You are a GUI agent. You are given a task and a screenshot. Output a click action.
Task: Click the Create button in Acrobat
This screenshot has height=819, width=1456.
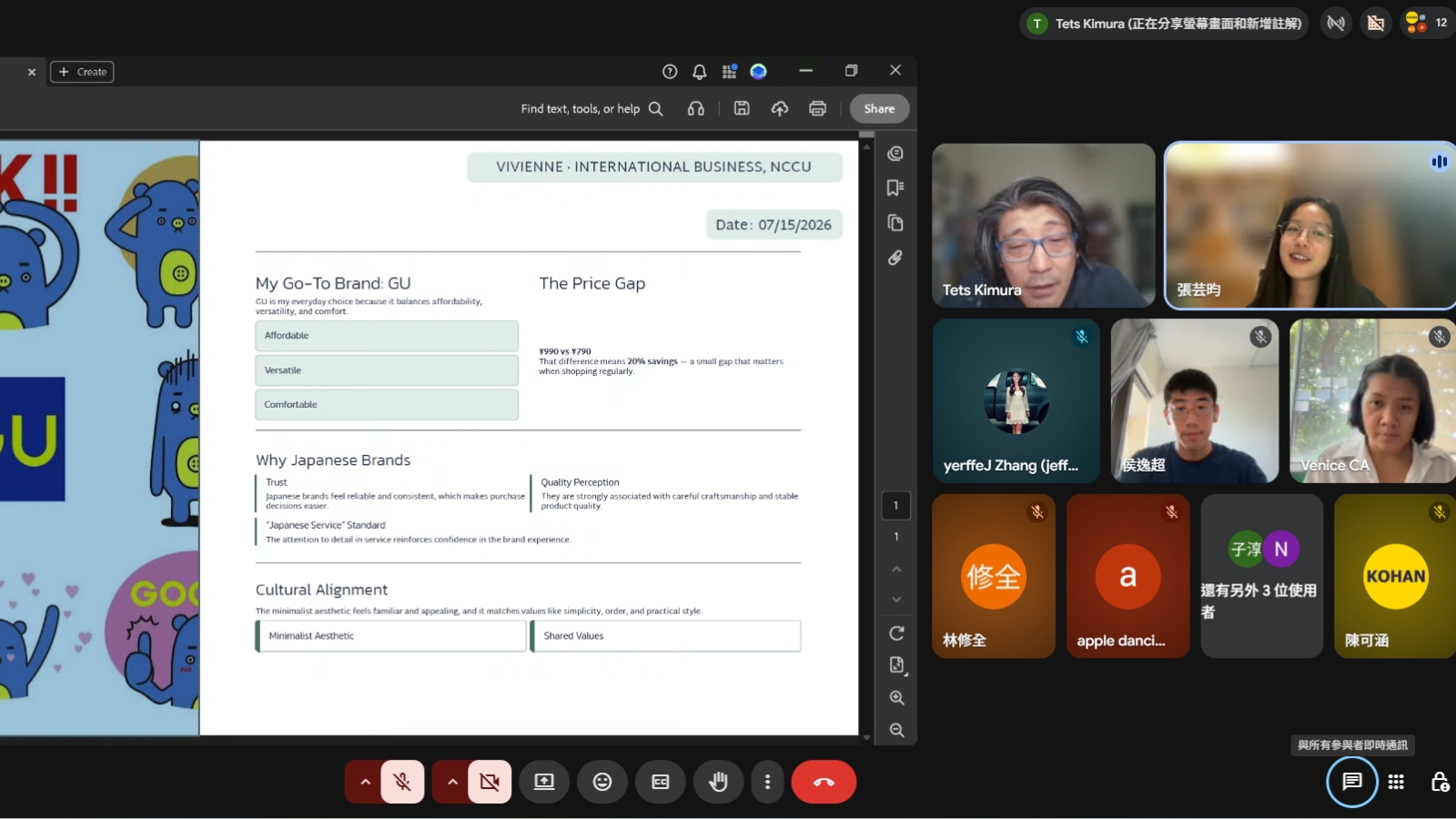pos(82,72)
